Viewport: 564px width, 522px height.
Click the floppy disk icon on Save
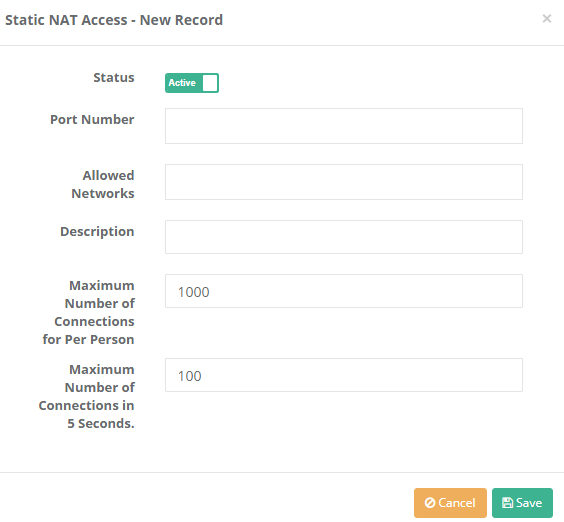(x=507, y=503)
